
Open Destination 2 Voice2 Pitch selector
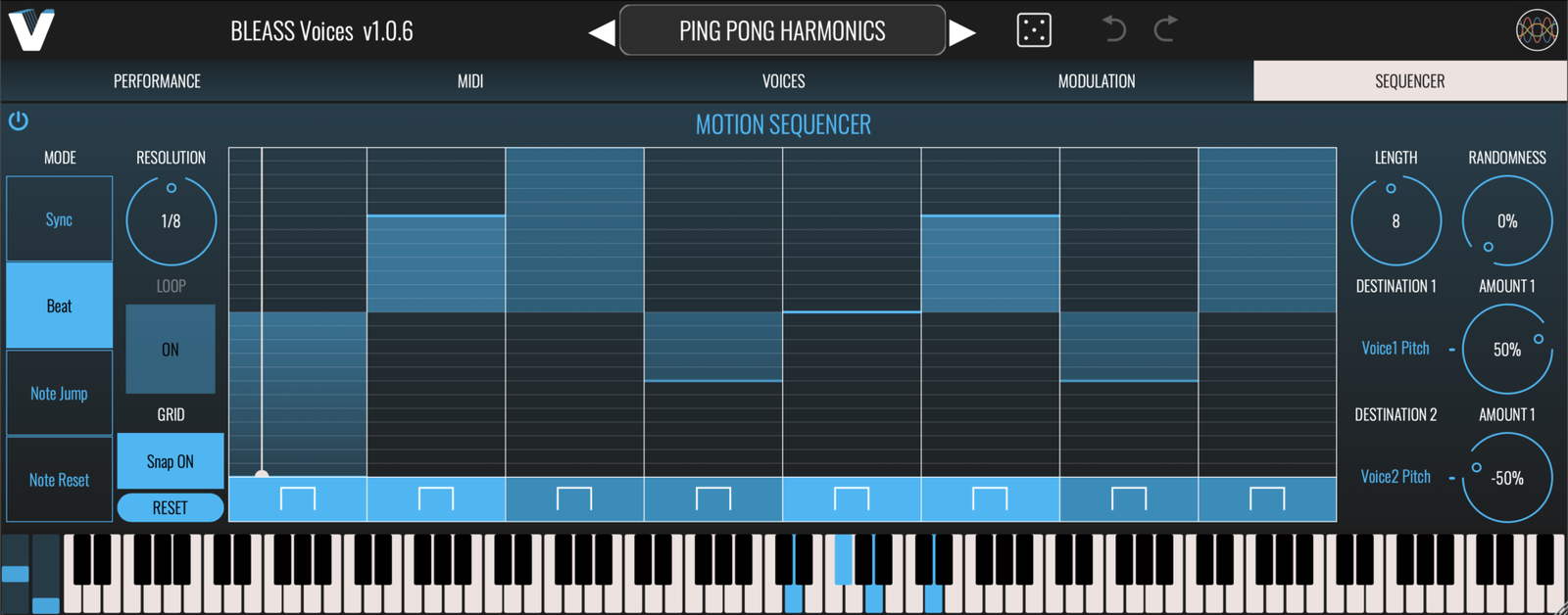(x=1395, y=477)
